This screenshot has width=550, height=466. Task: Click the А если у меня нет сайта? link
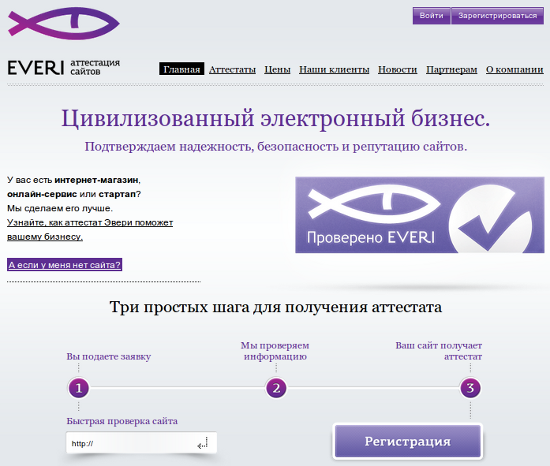[65, 265]
